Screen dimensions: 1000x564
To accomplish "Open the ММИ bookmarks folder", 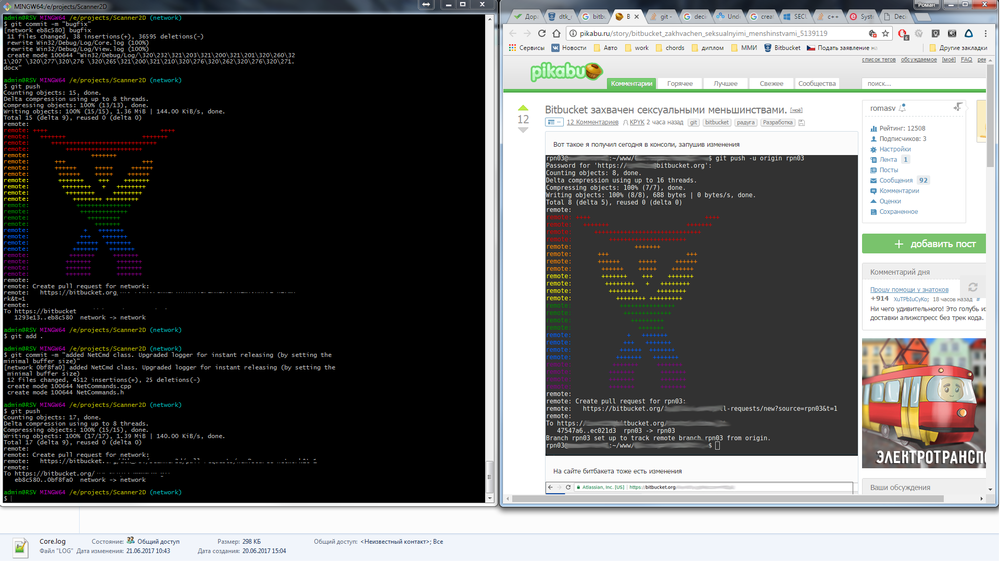I will [744, 48].
